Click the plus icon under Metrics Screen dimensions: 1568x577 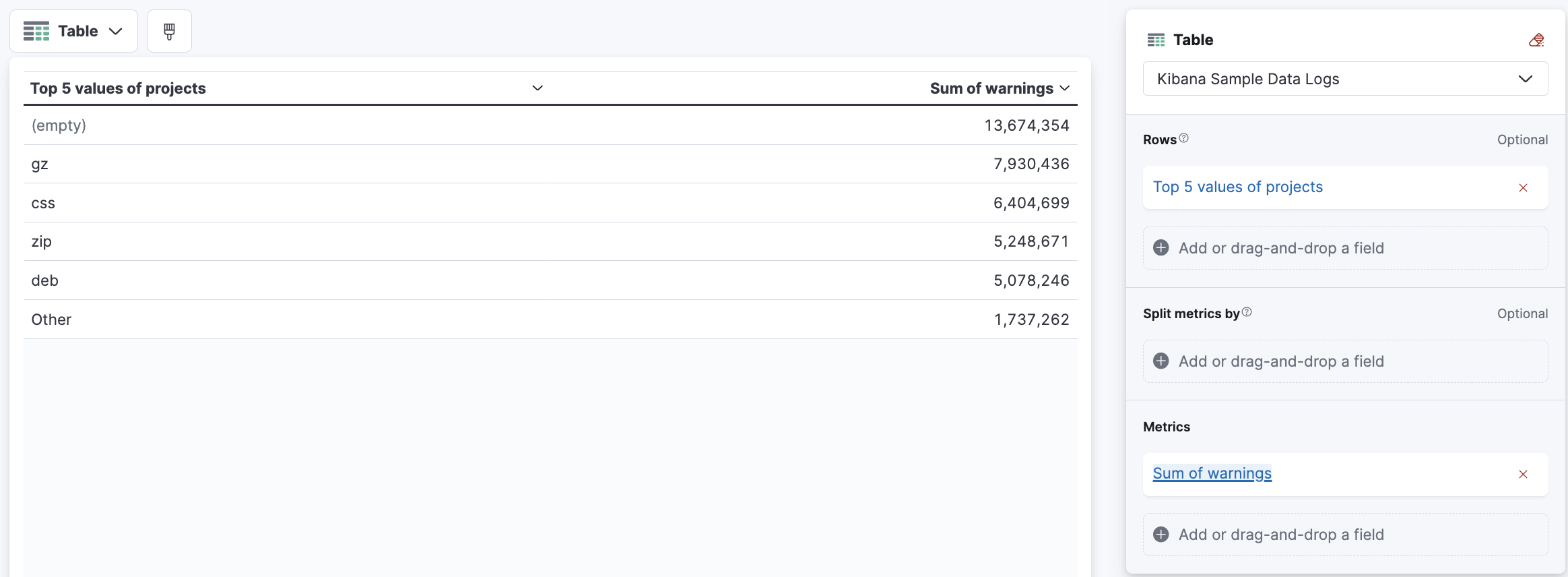1161,535
